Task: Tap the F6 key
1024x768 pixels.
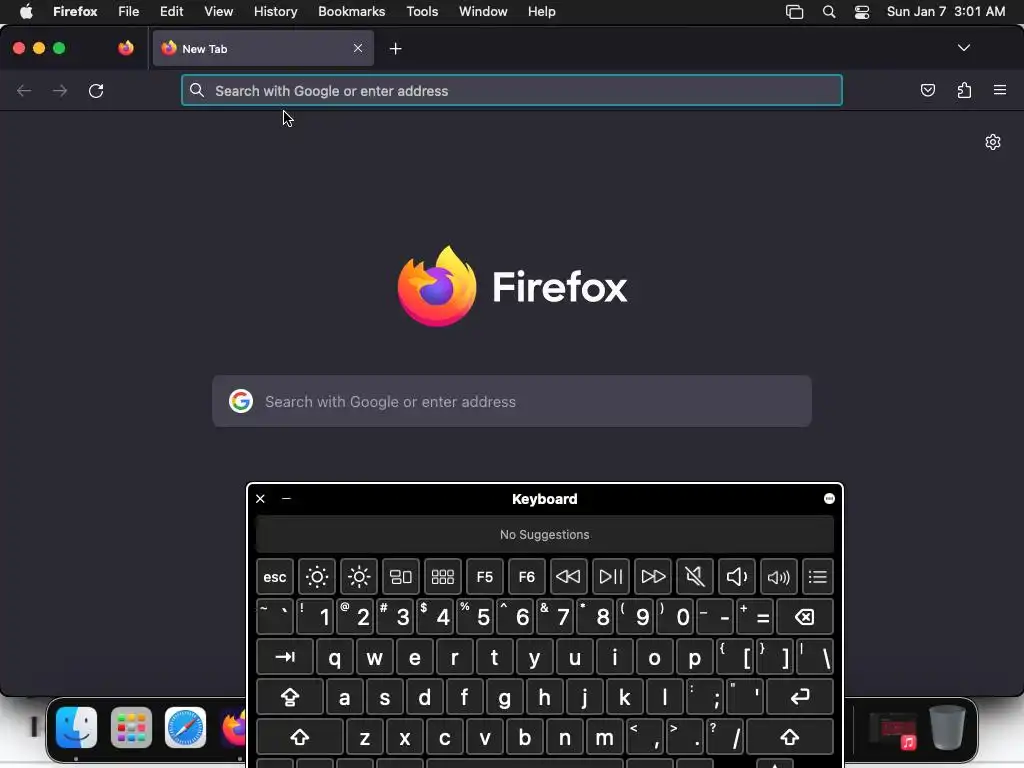Action: [x=526, y=577]
